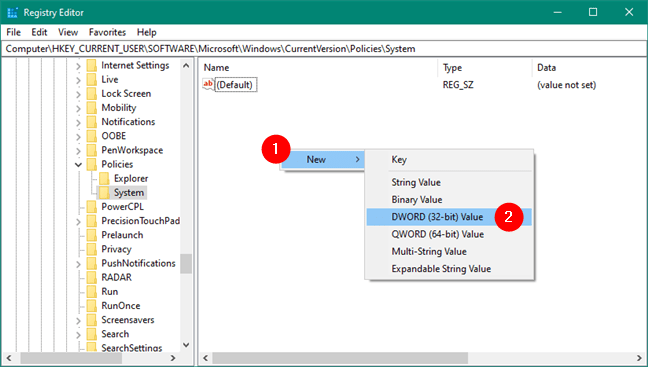Click the OOBE folder icon
The width and height of the screenshot is (648, 367).
coord(92,136)
